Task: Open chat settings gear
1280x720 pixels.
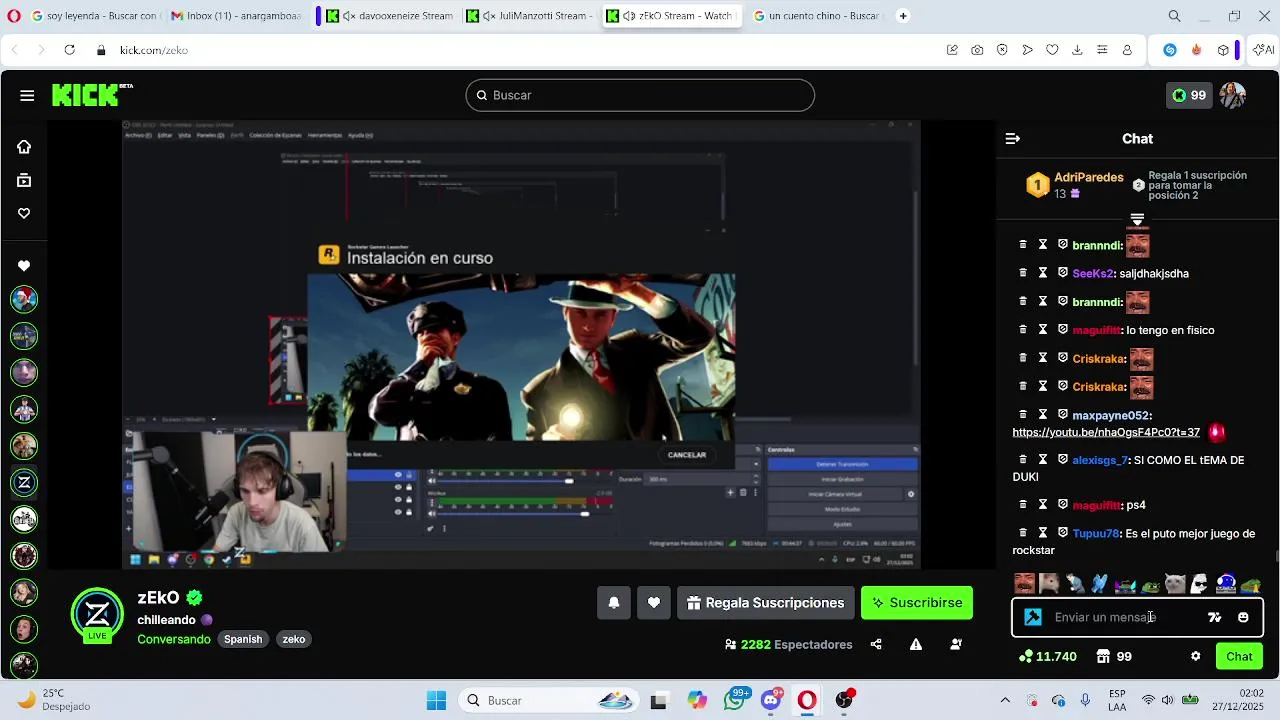Action: 1195,657
